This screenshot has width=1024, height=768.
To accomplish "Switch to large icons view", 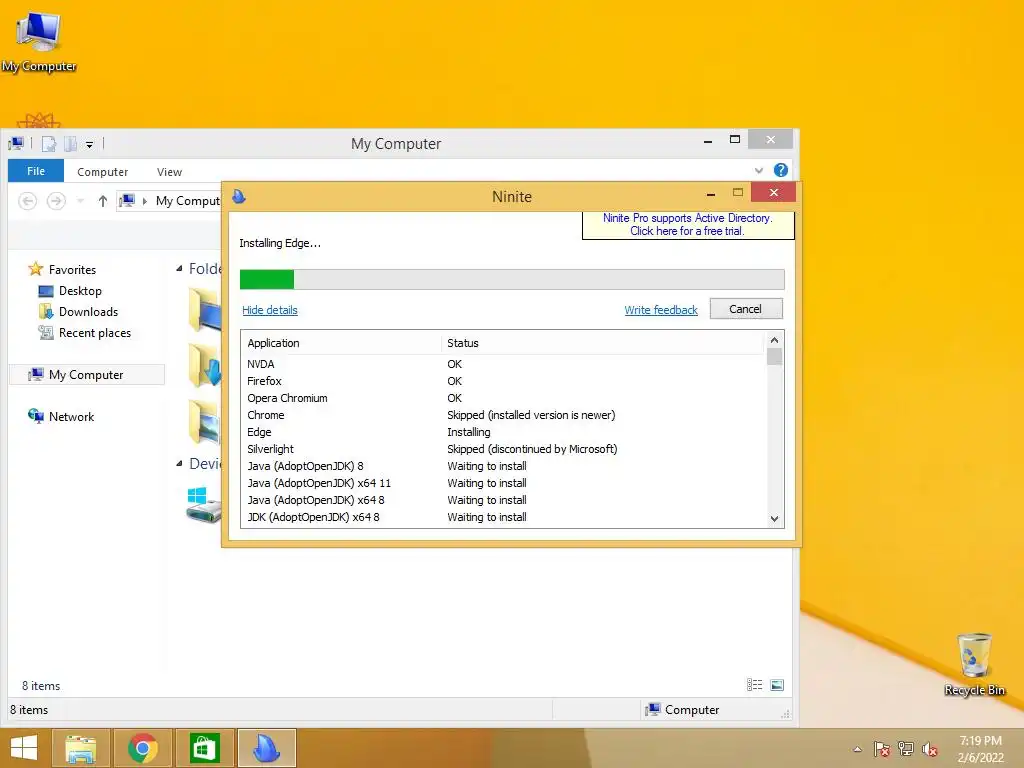I will coord(777,684).
